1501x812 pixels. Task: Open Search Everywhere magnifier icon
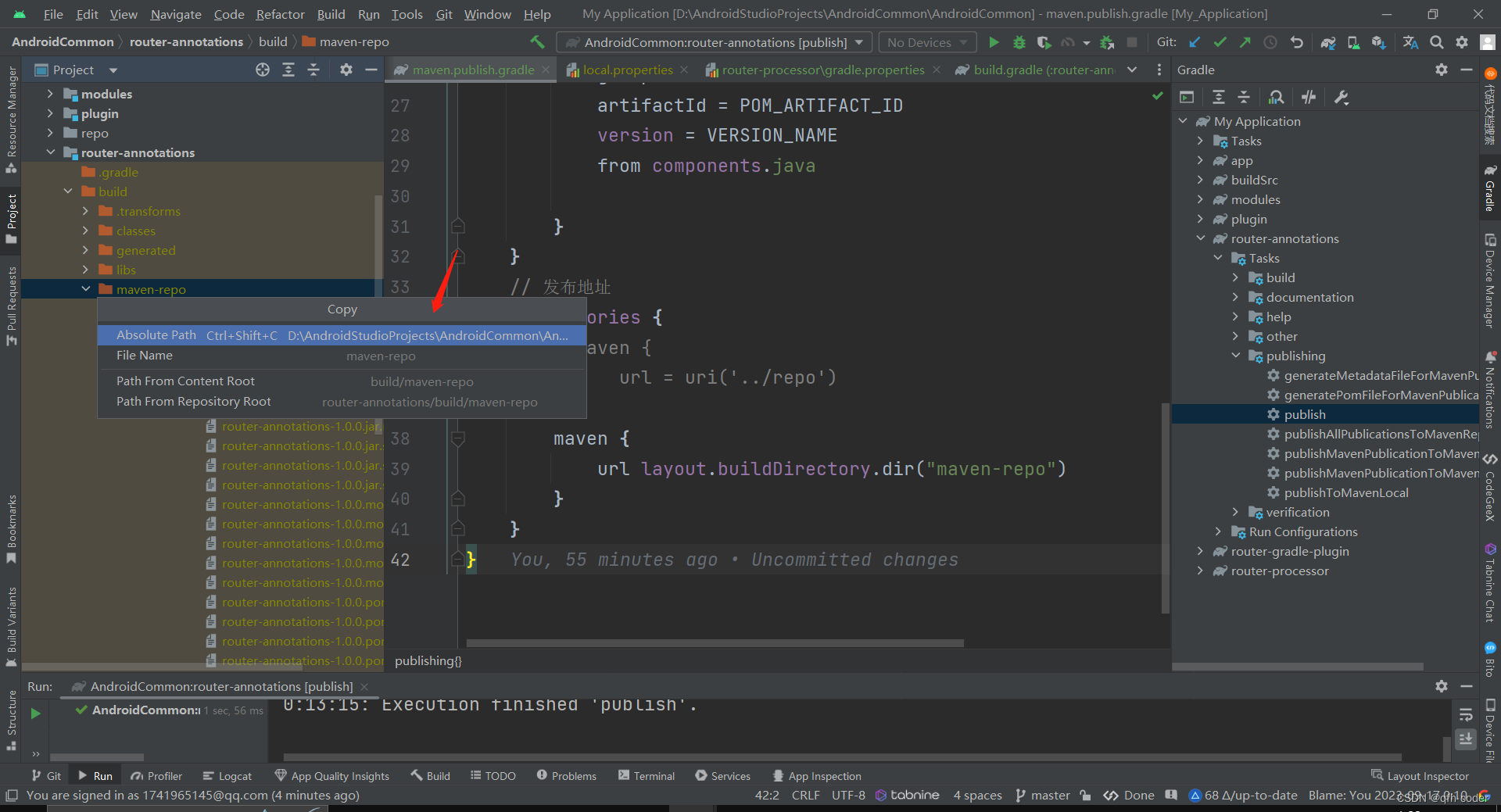pos(1436,42)
